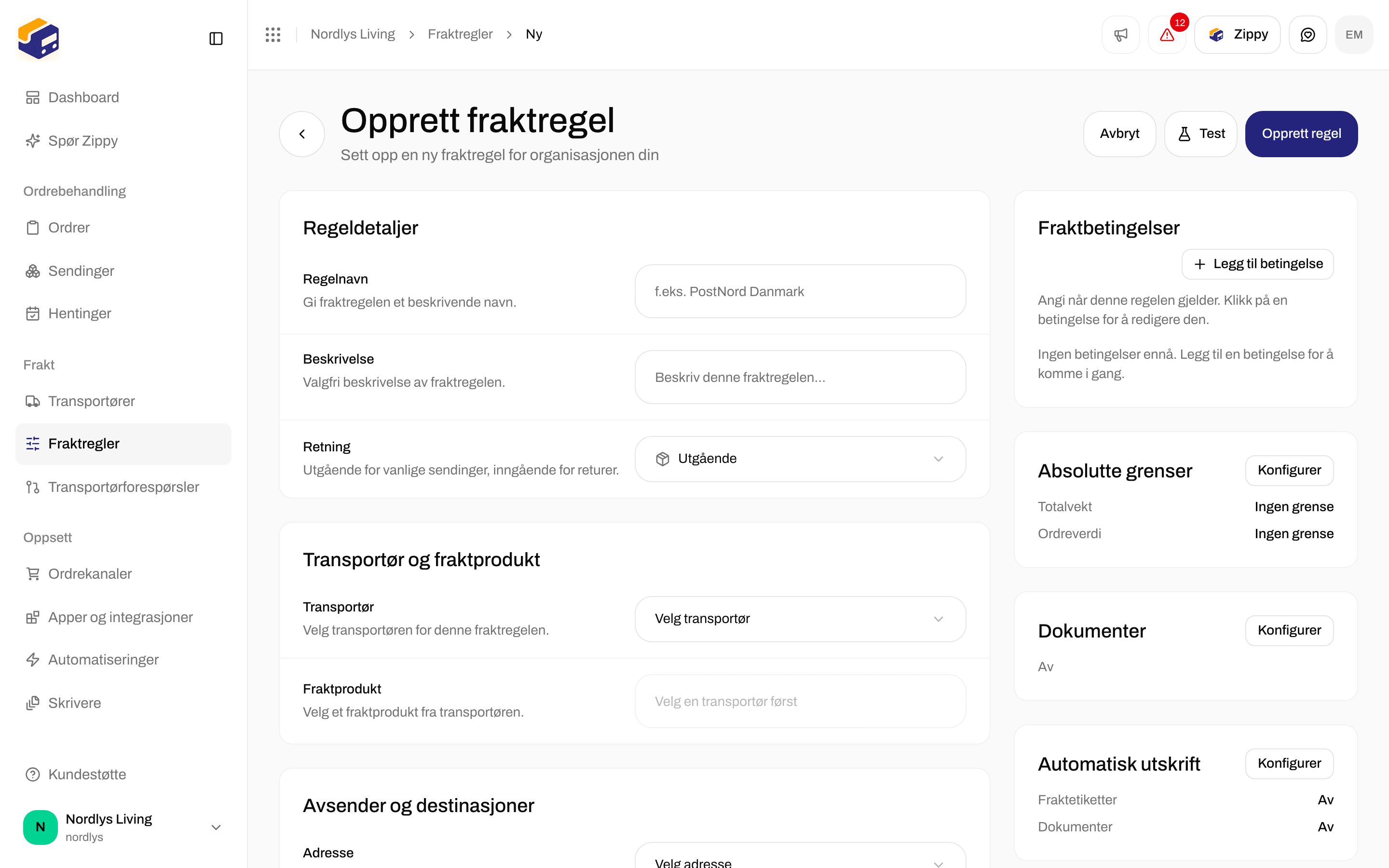Viewport: 1389px width, 868px height.
Task: Configure Absolutte grenser
Action: click(x=1289, y=470)
